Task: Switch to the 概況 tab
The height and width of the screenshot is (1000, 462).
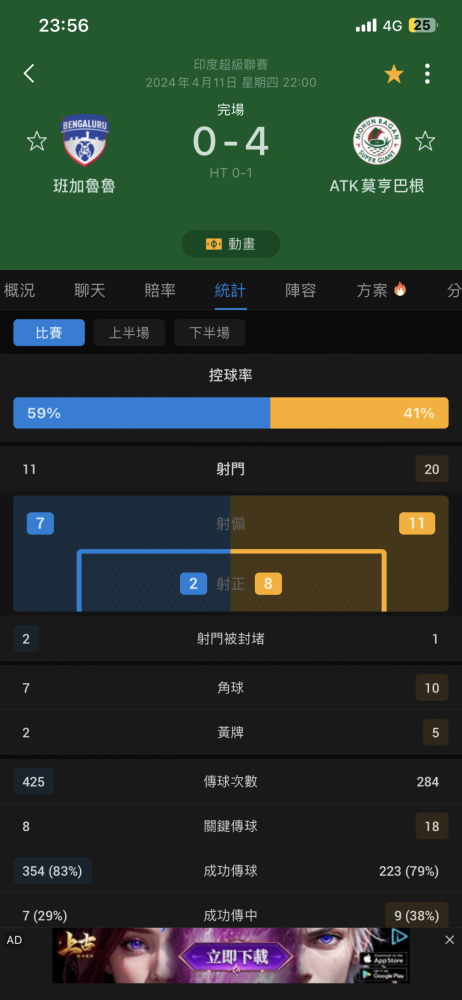Action: click(20, 291)
